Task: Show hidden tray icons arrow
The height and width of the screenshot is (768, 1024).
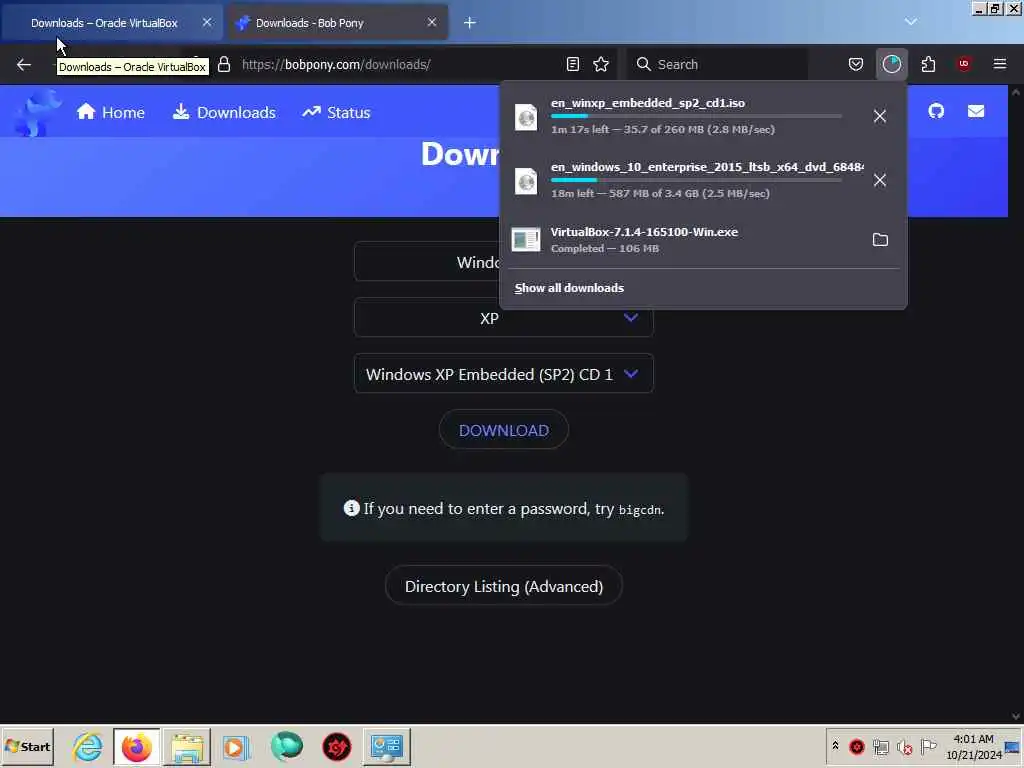Action: pos(835,746)
